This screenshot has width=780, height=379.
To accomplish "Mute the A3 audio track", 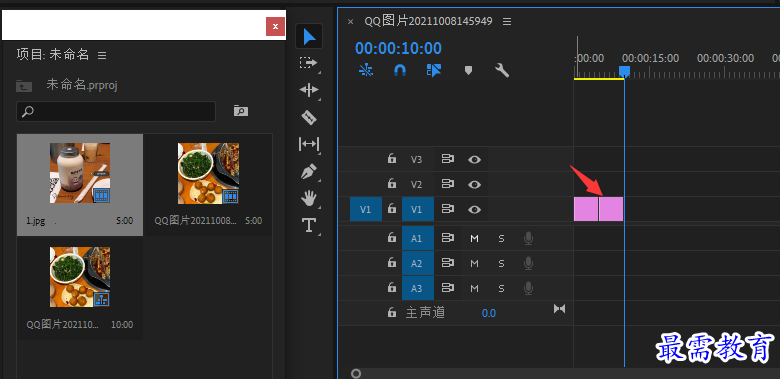I will click(474, 288).
